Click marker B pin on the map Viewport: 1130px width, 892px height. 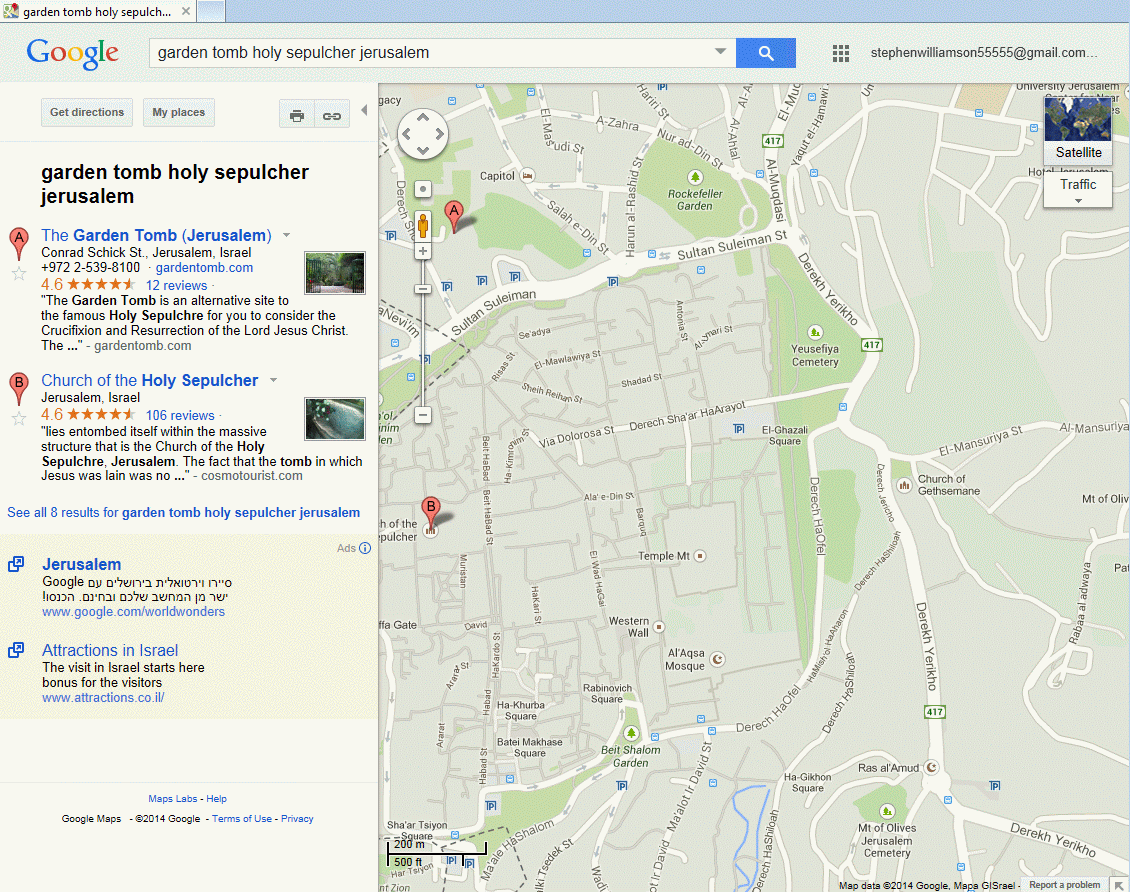431,514
